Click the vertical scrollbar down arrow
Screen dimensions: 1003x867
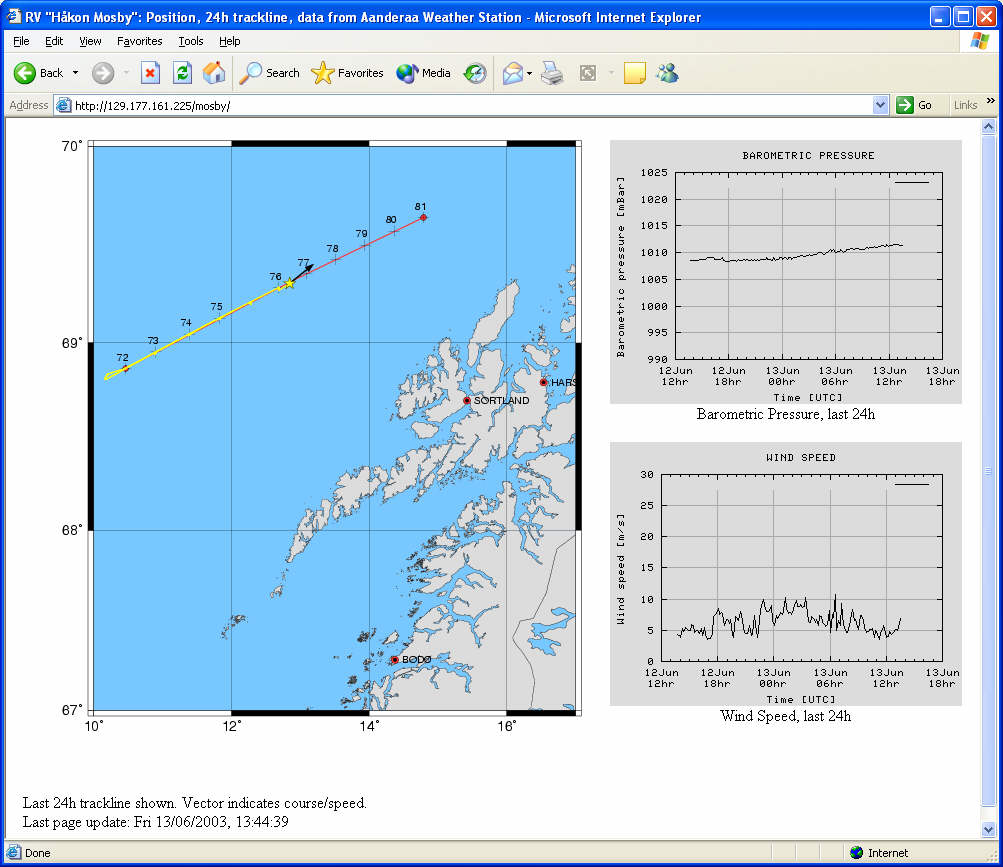989,830
